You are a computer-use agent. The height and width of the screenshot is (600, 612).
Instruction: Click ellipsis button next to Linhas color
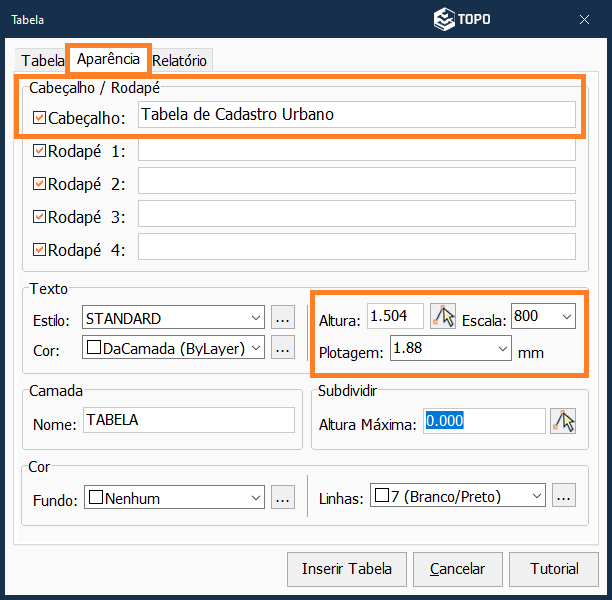click(x=564, y=496)
